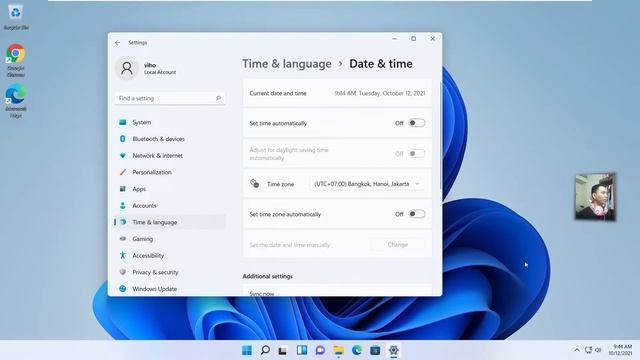This screenshot has width=640, height=360.
Task: Open Microsoft Store from the taskbar
Action: pos(375,350)
